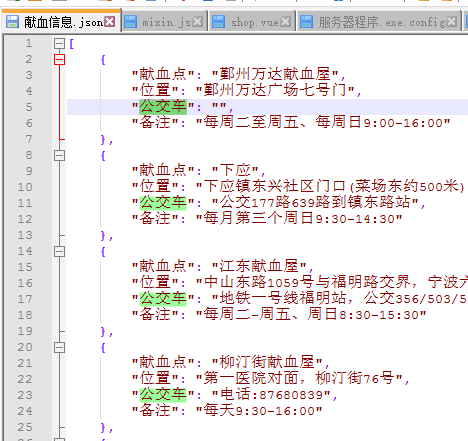Image resolution: width=468 pixels, height=441 pixels.
Task: Switch to the 服务器程序.exe.config tab
Action: [x=379, y=22]
